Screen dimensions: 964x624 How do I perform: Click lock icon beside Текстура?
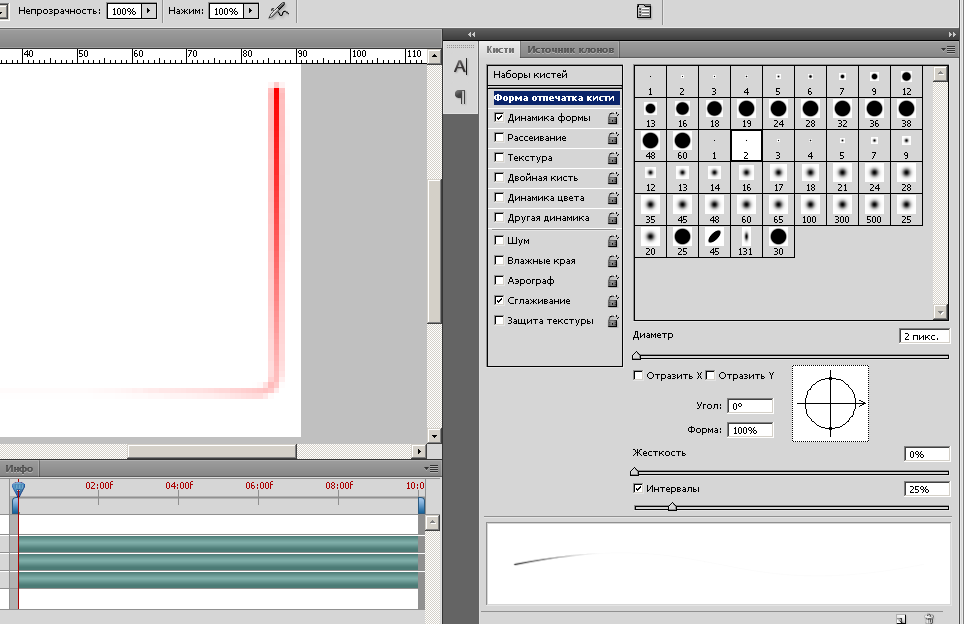[613, 157]
